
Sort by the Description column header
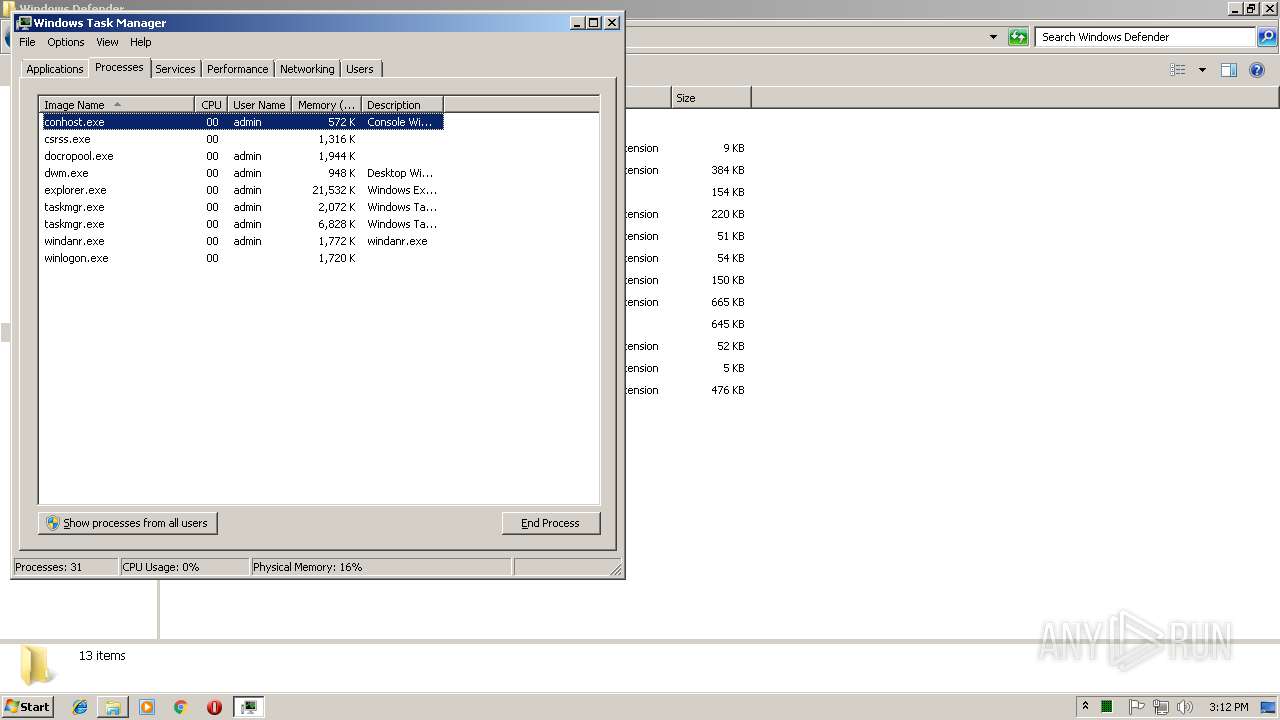click(x=402, y=105)
